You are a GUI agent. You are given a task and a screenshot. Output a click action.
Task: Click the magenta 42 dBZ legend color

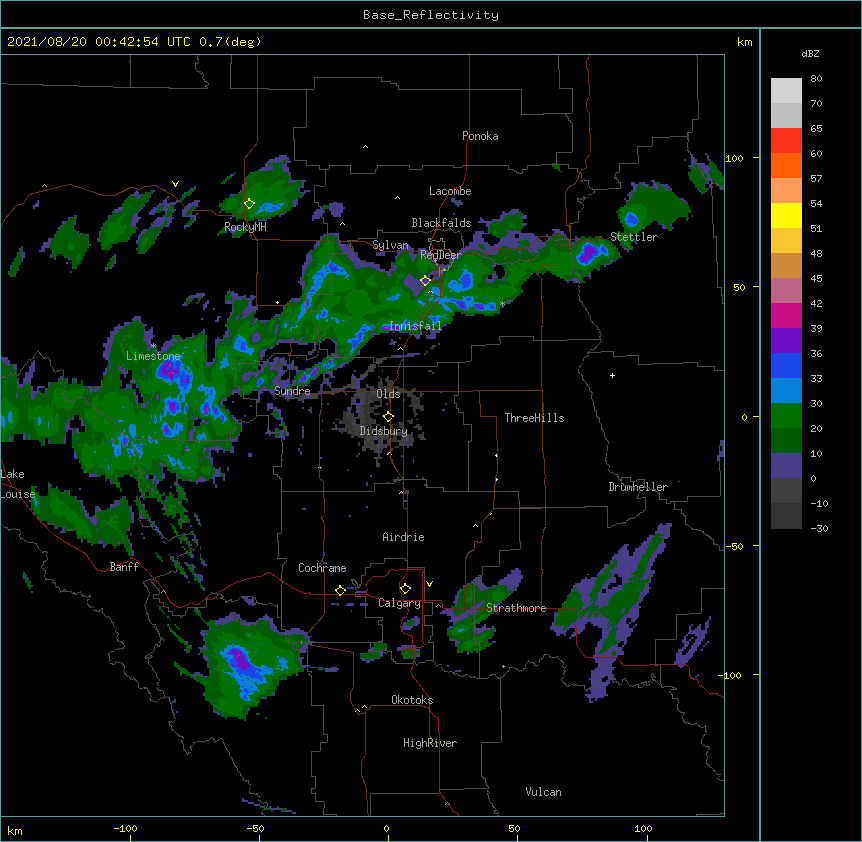(x=786, y=315)
